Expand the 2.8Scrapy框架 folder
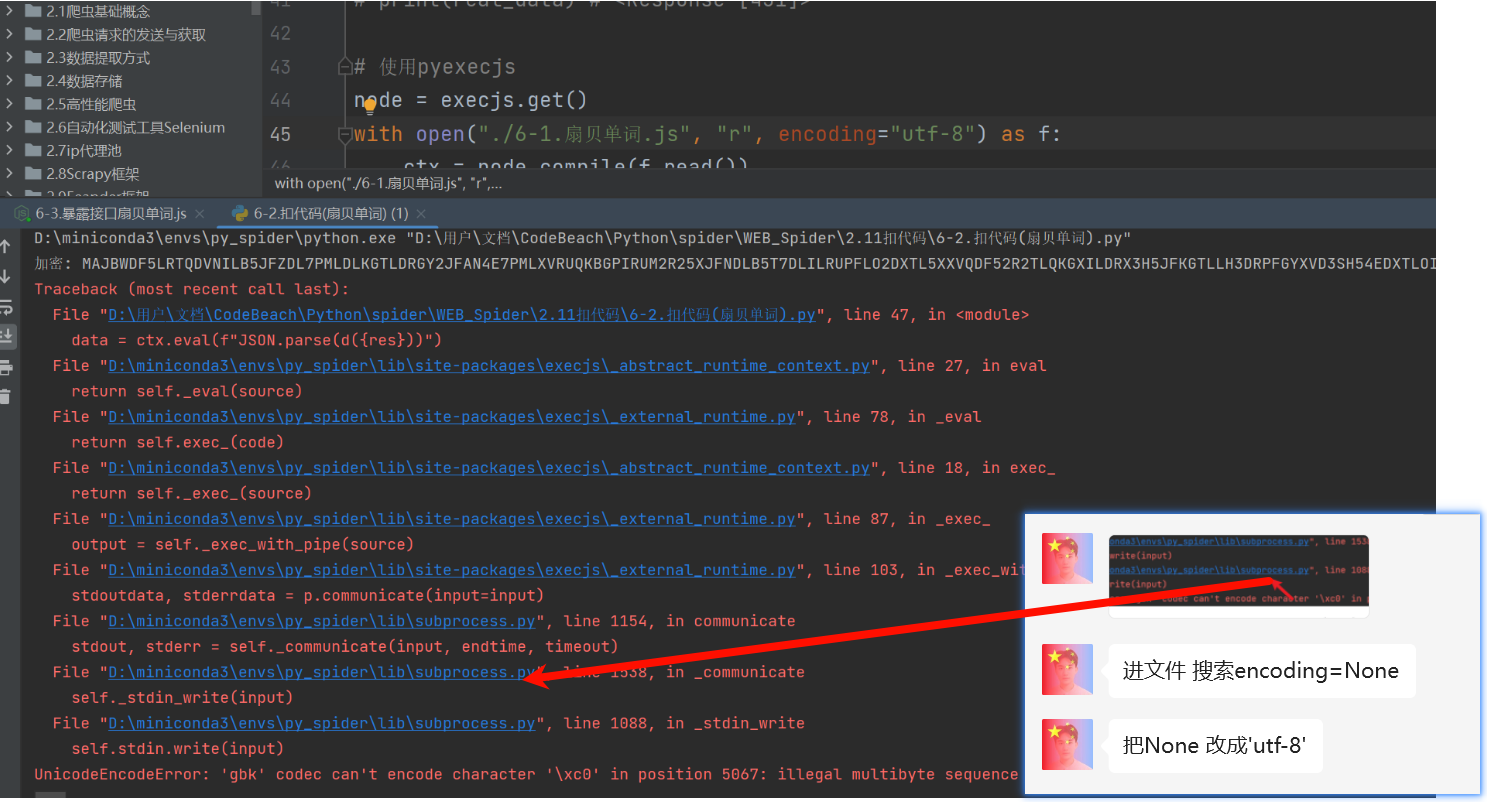Viewport: 1487px width, 802px height. point(9,173)
